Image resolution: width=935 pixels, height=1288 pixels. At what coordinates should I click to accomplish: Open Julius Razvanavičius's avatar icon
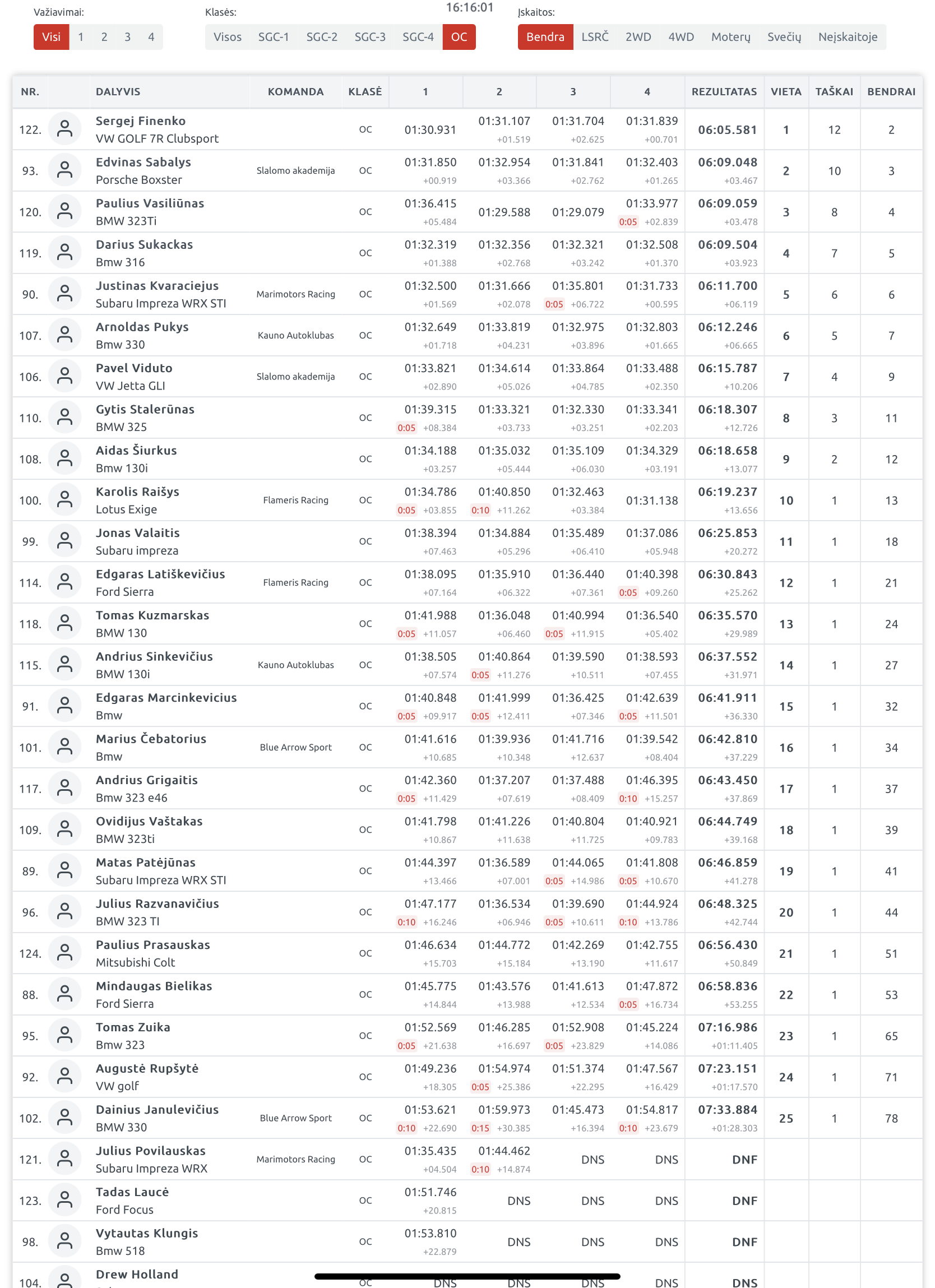[x=66, y=911]
